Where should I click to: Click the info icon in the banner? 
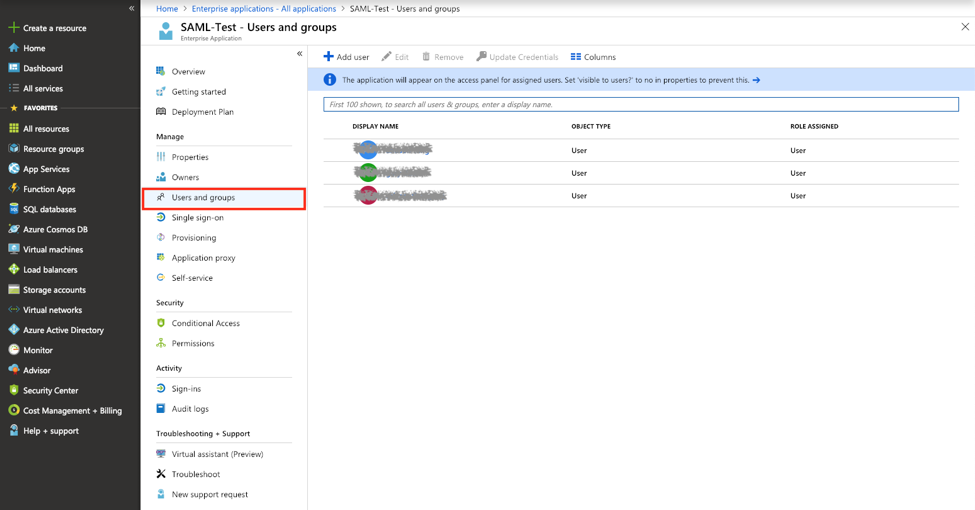[x=330, y=80]
